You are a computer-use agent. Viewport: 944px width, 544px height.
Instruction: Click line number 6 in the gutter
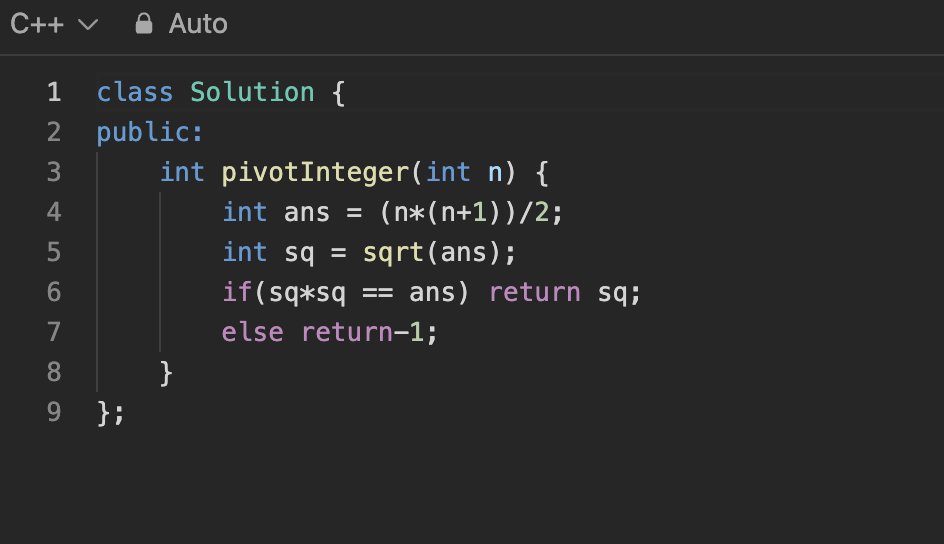54,292
